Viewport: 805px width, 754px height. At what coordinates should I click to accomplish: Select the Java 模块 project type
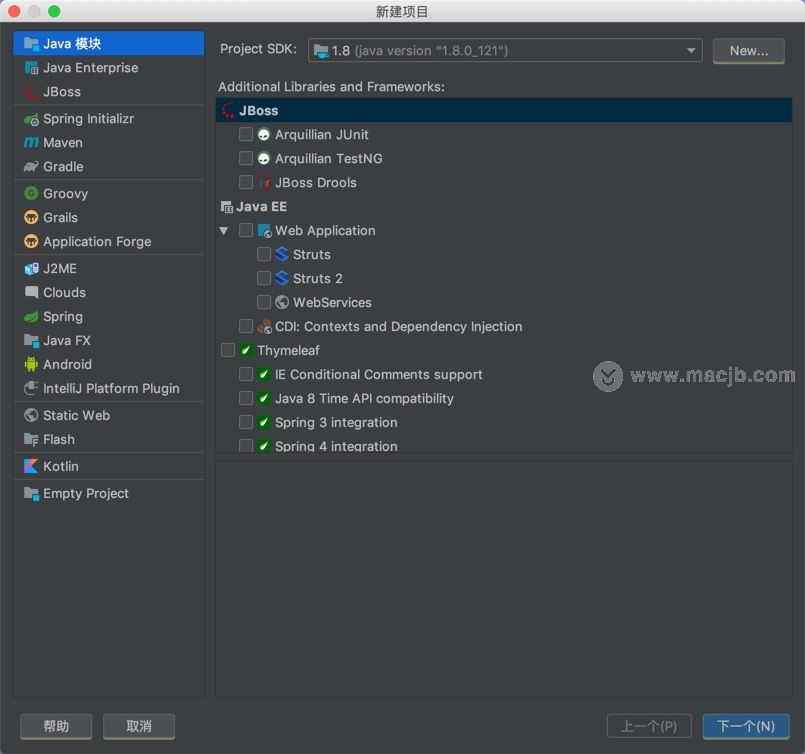tap(108, 44)
